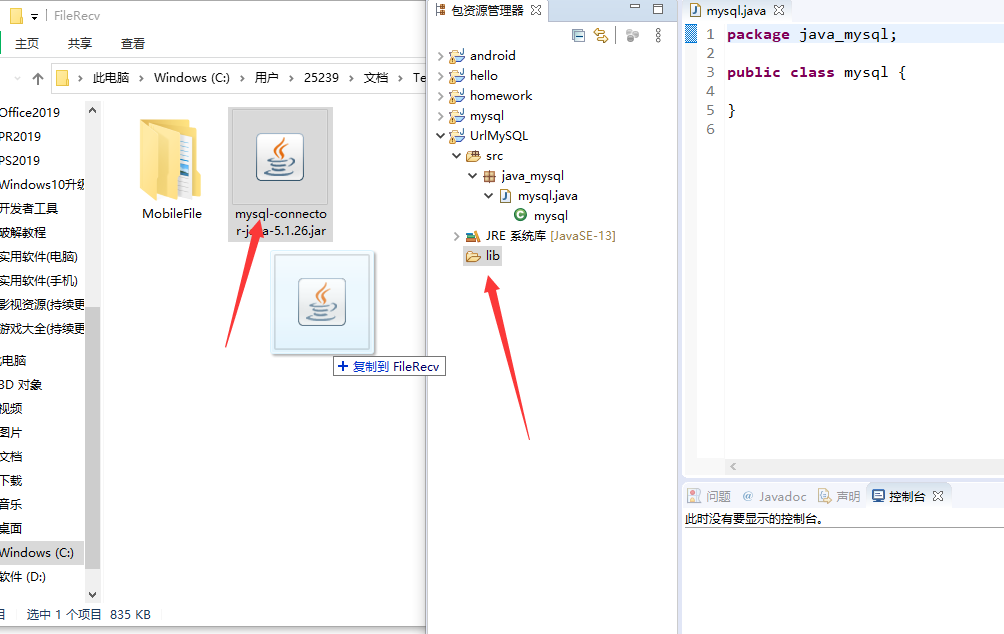Click the lib folder icon under UrlMySQL

(473, 255)
